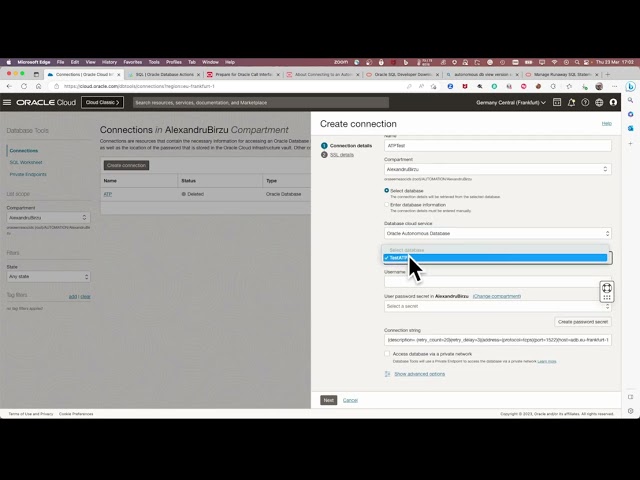Click the Create connection button on Connections page

(x=126, y=165)
